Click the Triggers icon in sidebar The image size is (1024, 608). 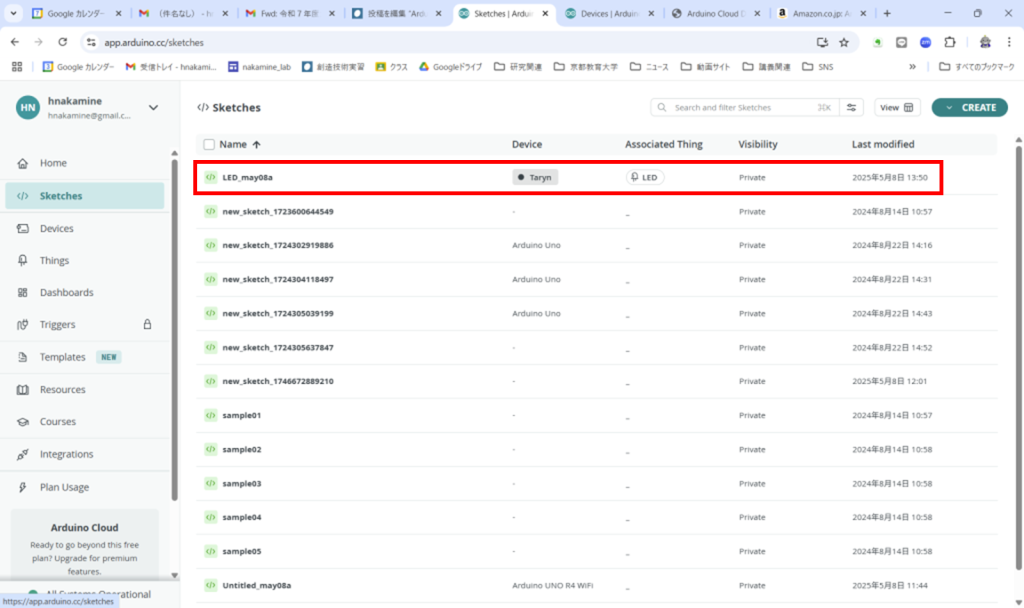pyautogui.click(x=22, y=325)
